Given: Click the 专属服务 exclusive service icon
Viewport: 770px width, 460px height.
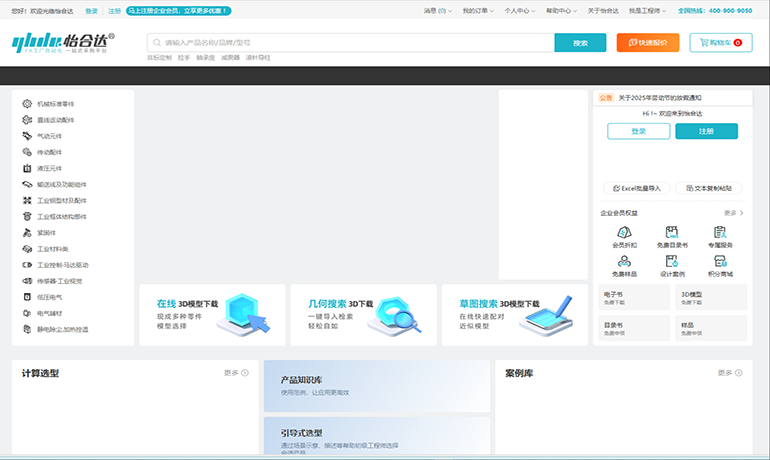Looking at the screenshot, I should [x=720, y=232].
